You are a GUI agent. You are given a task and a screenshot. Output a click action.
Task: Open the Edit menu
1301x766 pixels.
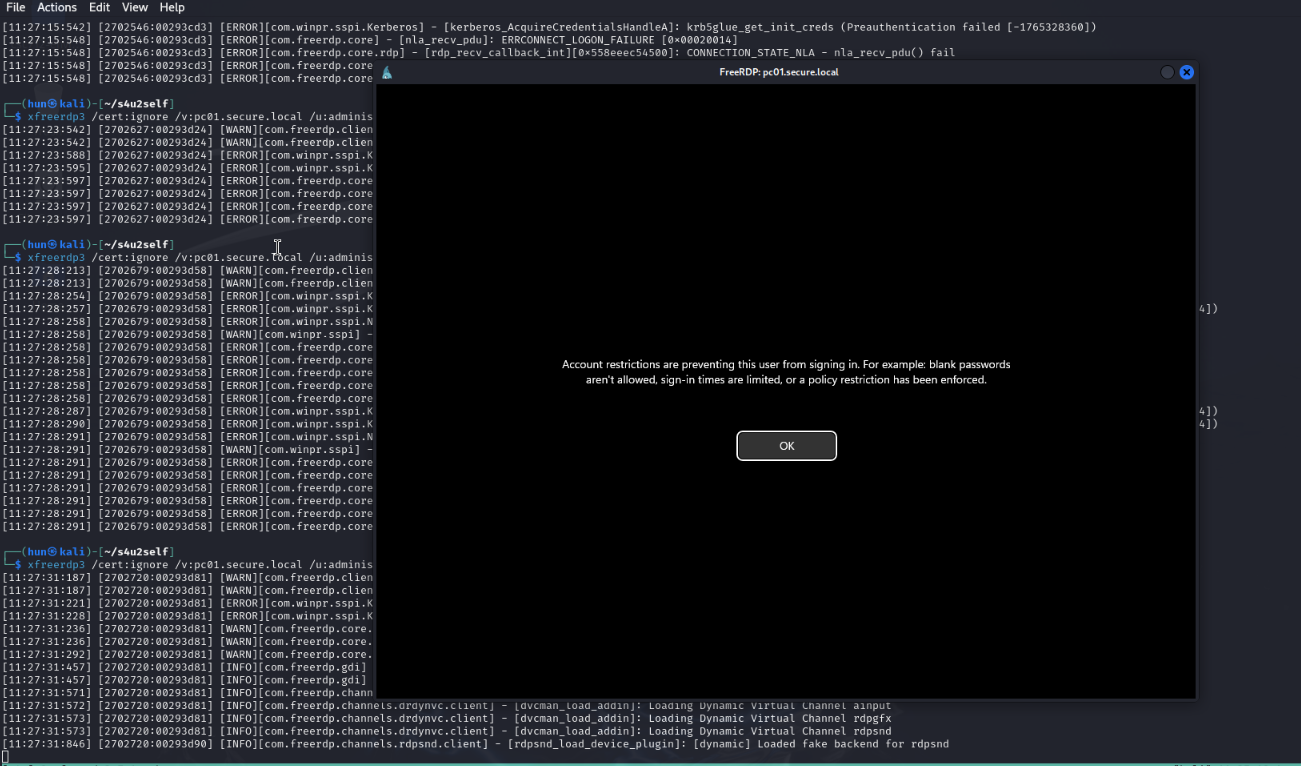pos(99,7)
